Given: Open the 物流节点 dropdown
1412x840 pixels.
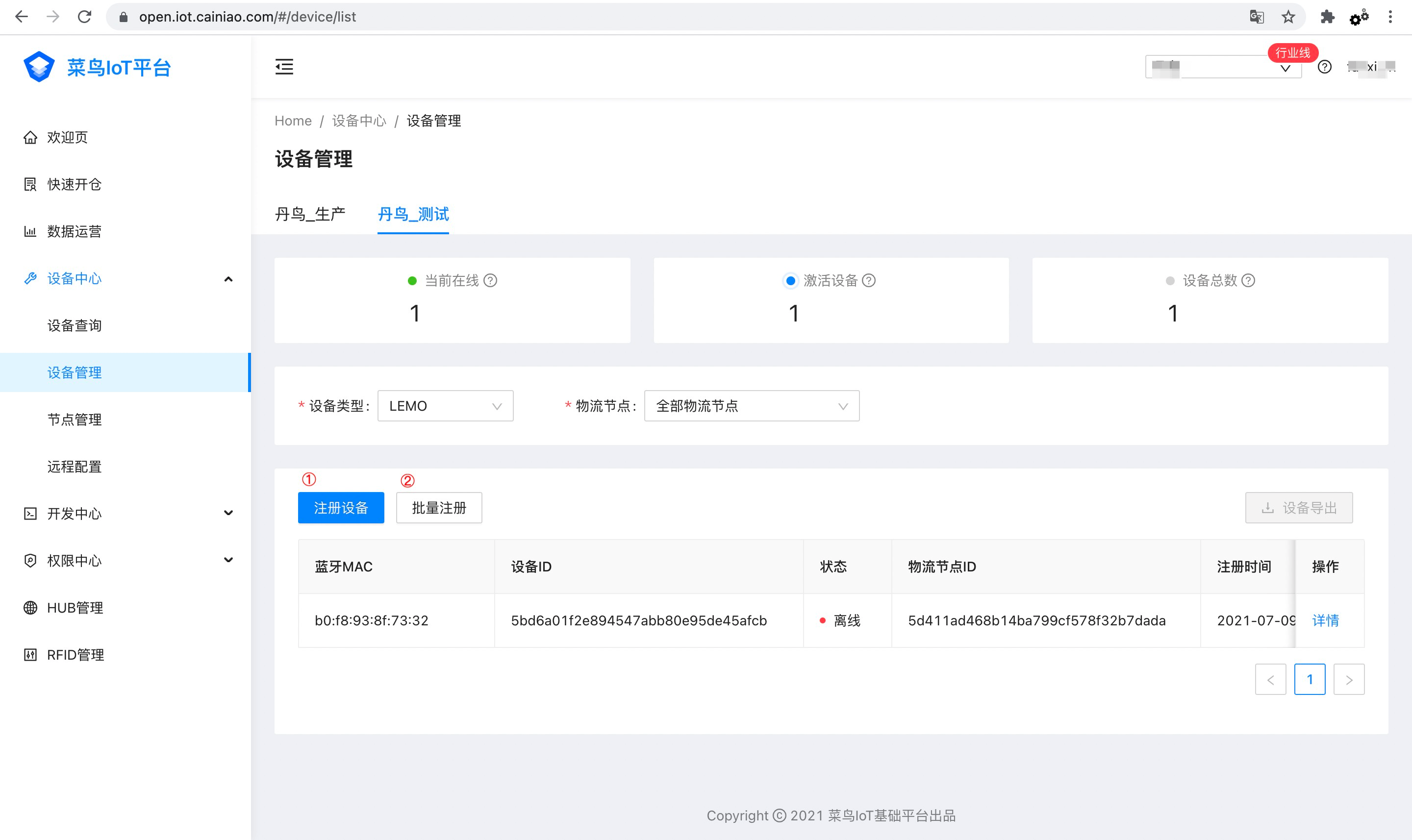Looking at the screenshot, I should [x=751, y=406].
